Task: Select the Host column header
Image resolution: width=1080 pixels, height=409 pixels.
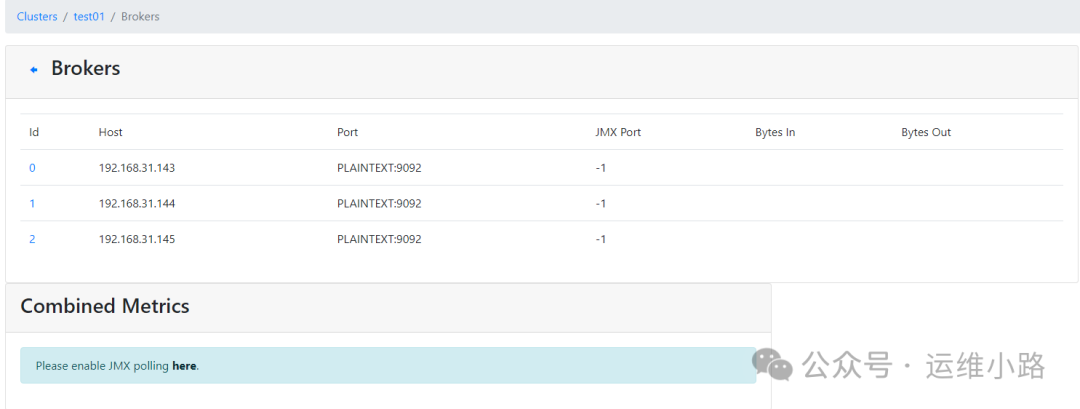Action: (110, 132)
